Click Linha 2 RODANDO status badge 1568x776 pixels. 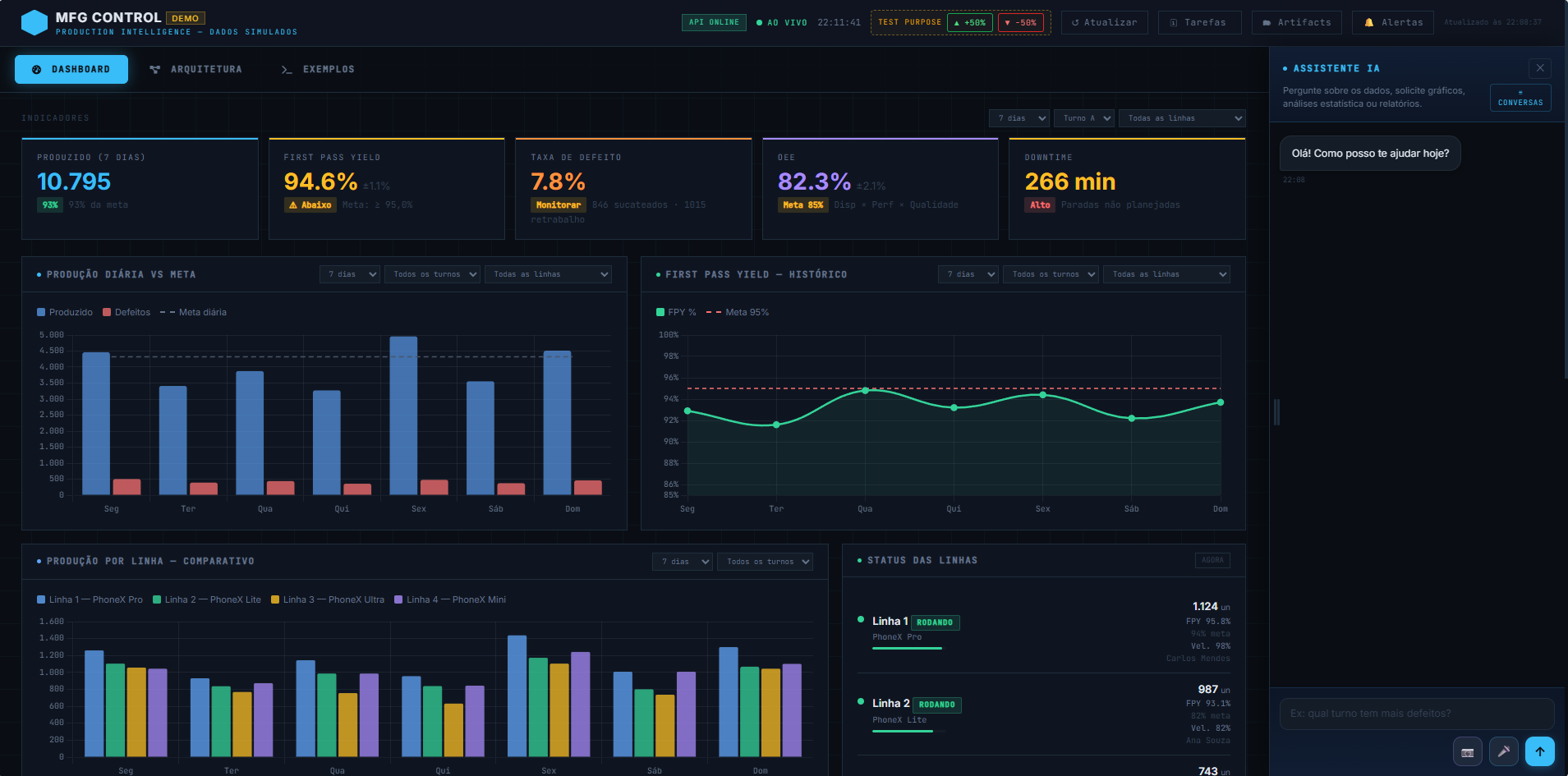(x=936, y=705)
